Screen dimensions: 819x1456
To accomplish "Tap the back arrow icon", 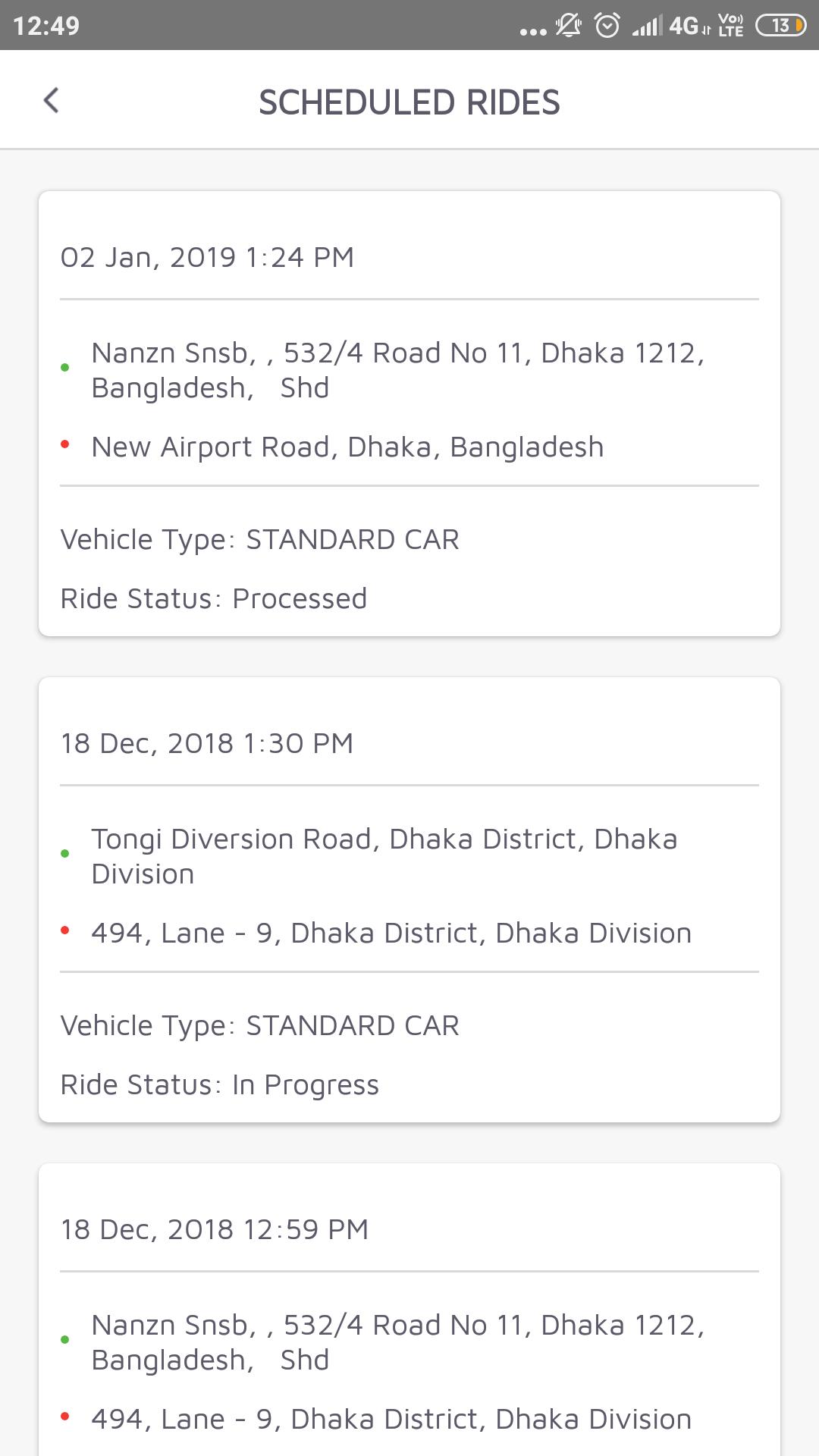I will click(52, 100).
